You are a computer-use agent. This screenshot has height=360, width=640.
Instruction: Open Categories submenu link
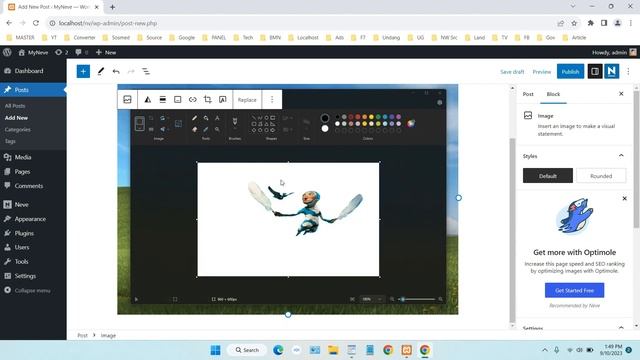(x=18, y=129)
